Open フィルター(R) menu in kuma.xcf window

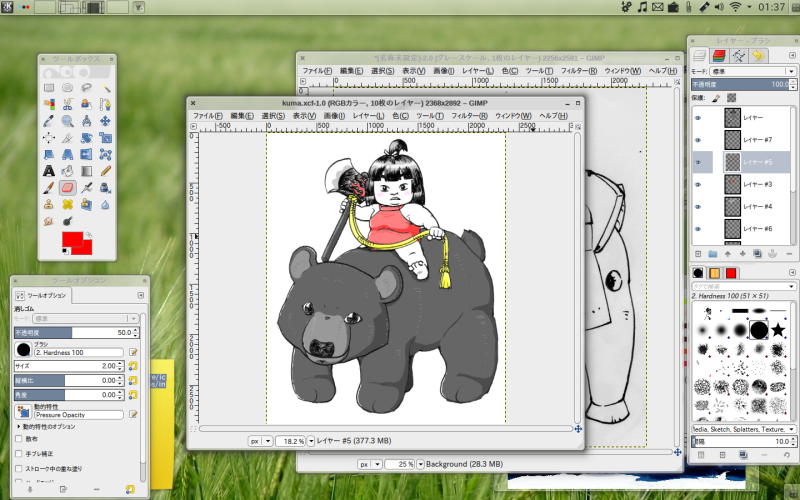click(469, 116)
